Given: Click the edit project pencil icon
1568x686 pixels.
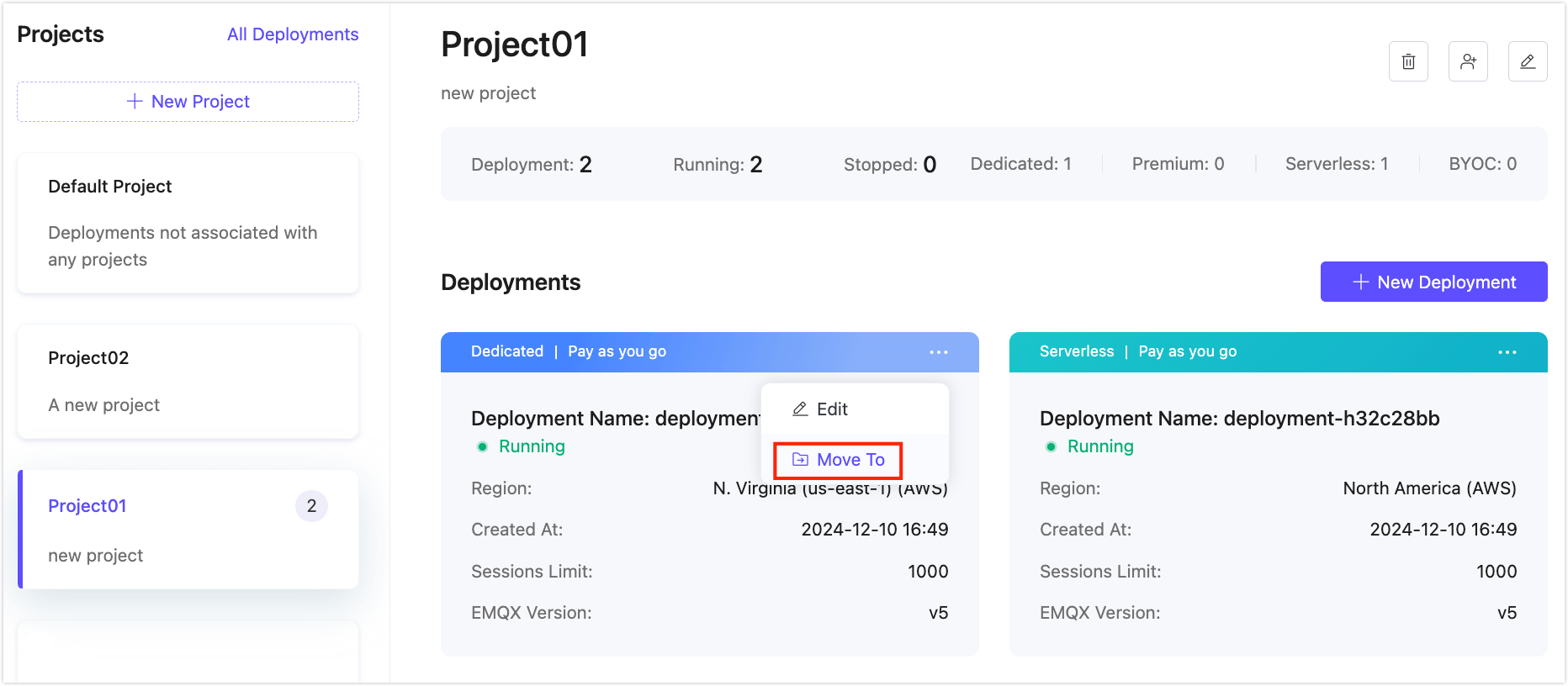Looking at the screenshot, I should pos(1528,61).
